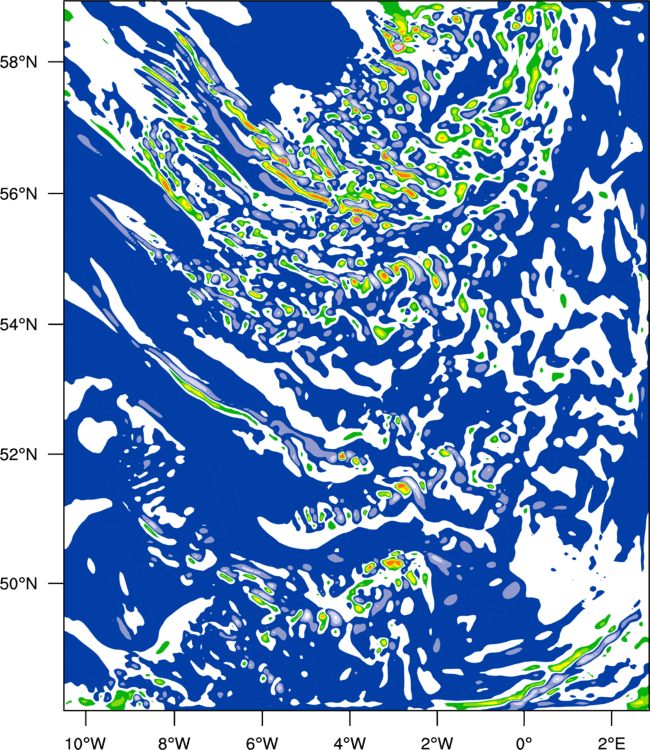Click the 8°W longitude label

point(174,743)
